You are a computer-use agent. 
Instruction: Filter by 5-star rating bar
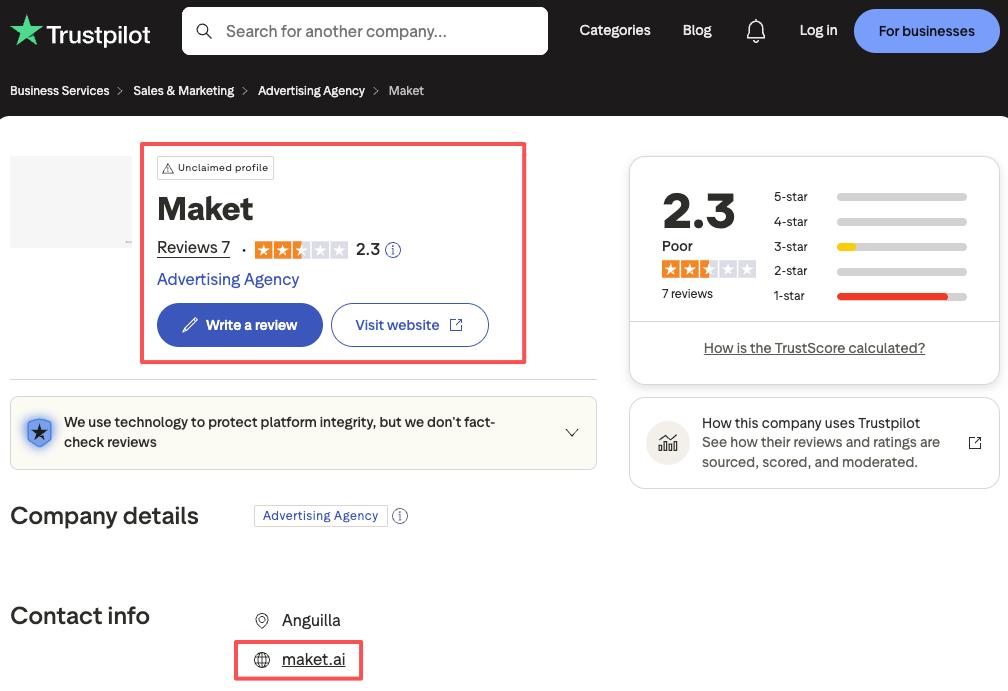870,197
